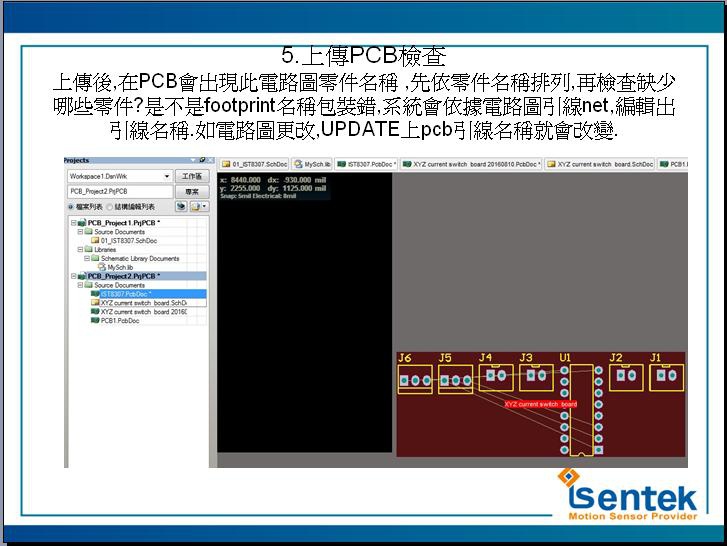Click the library icon beside MySch.lib tree item
Screen dimensions: 727x546
pyautogui.click(x=102, y=267)
